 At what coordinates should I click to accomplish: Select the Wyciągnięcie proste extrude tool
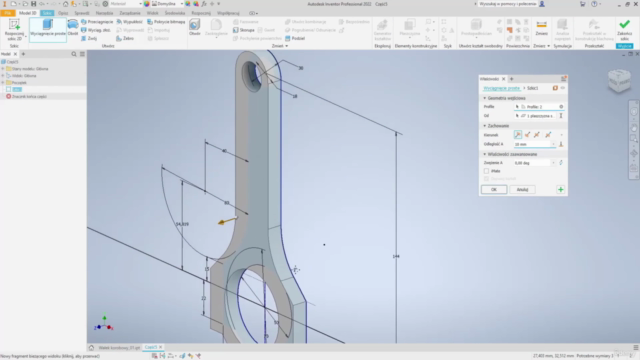48,29
